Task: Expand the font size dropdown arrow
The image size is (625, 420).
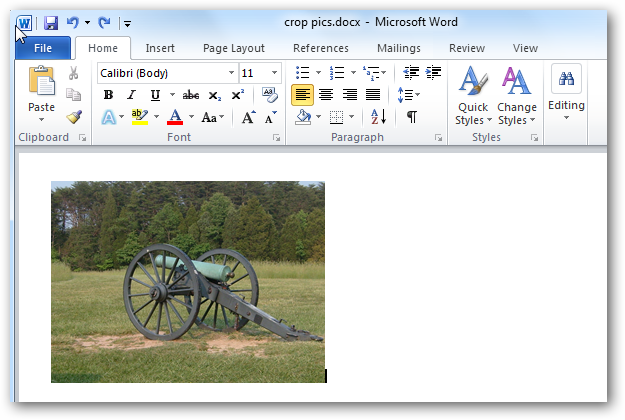Action: coord(274,73)
